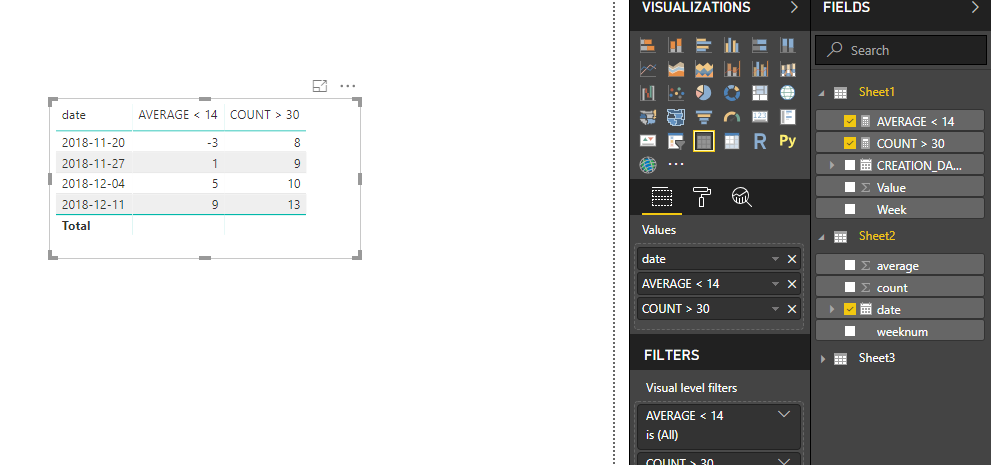Remove AVERAGE < 14 from Values well
Screen dimensions: 991x465
[792, 284]
